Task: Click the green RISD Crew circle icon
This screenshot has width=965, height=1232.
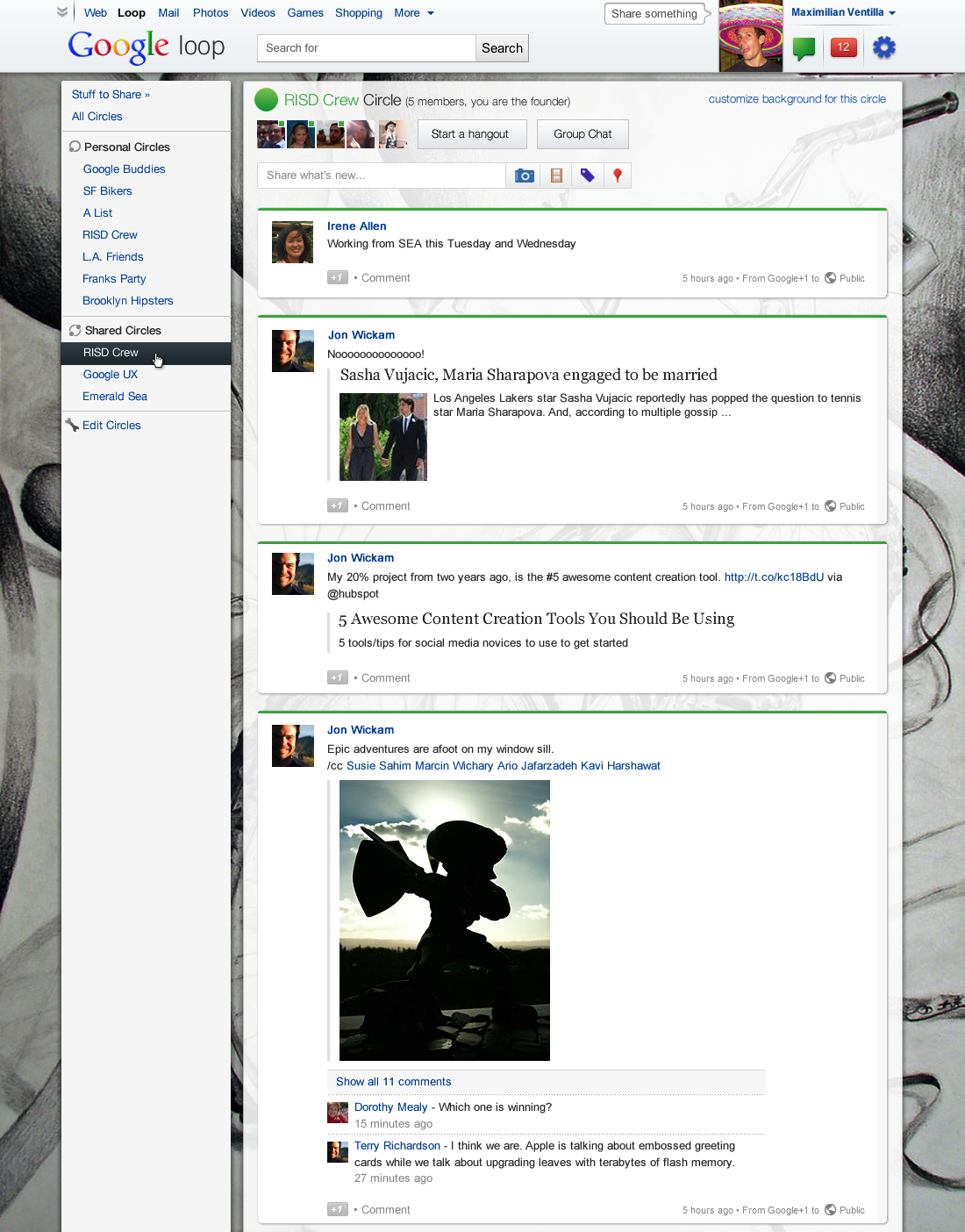Action: (x=266, y=100)
